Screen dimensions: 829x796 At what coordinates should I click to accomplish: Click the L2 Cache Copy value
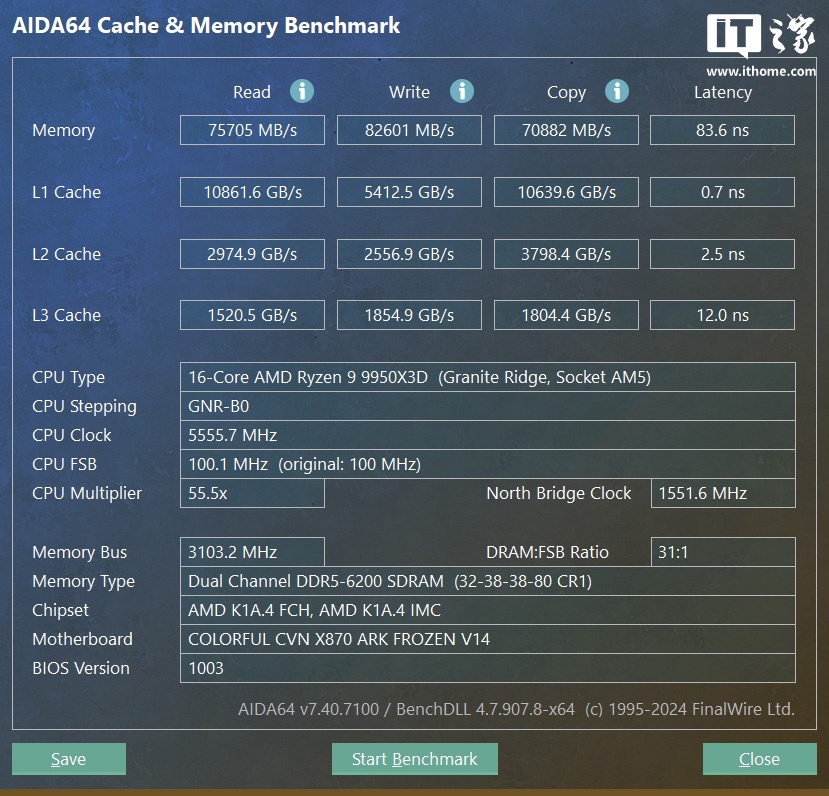click(566, 254)
